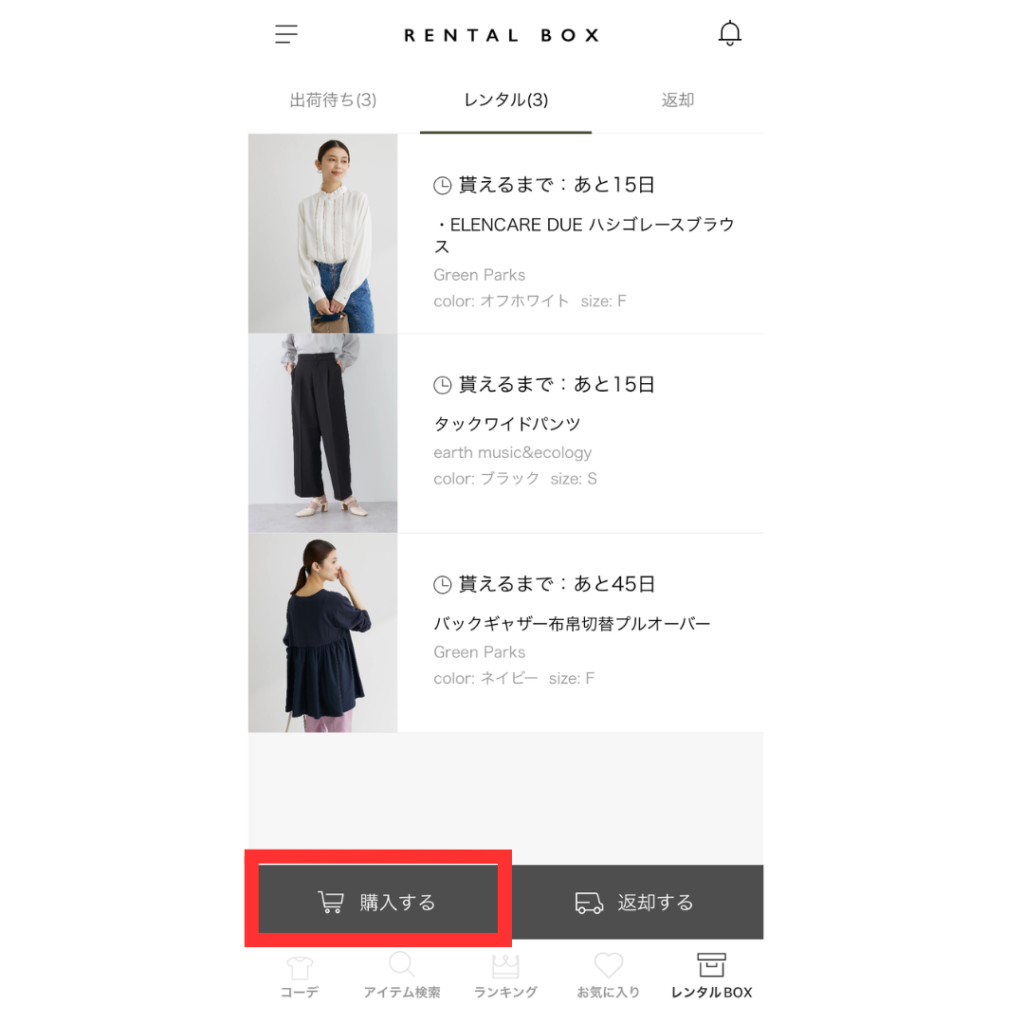Click the delivery truck icon on 返却する
Image resolution: width=1024 pixels, height=1024 pixels.
[588, 903]
